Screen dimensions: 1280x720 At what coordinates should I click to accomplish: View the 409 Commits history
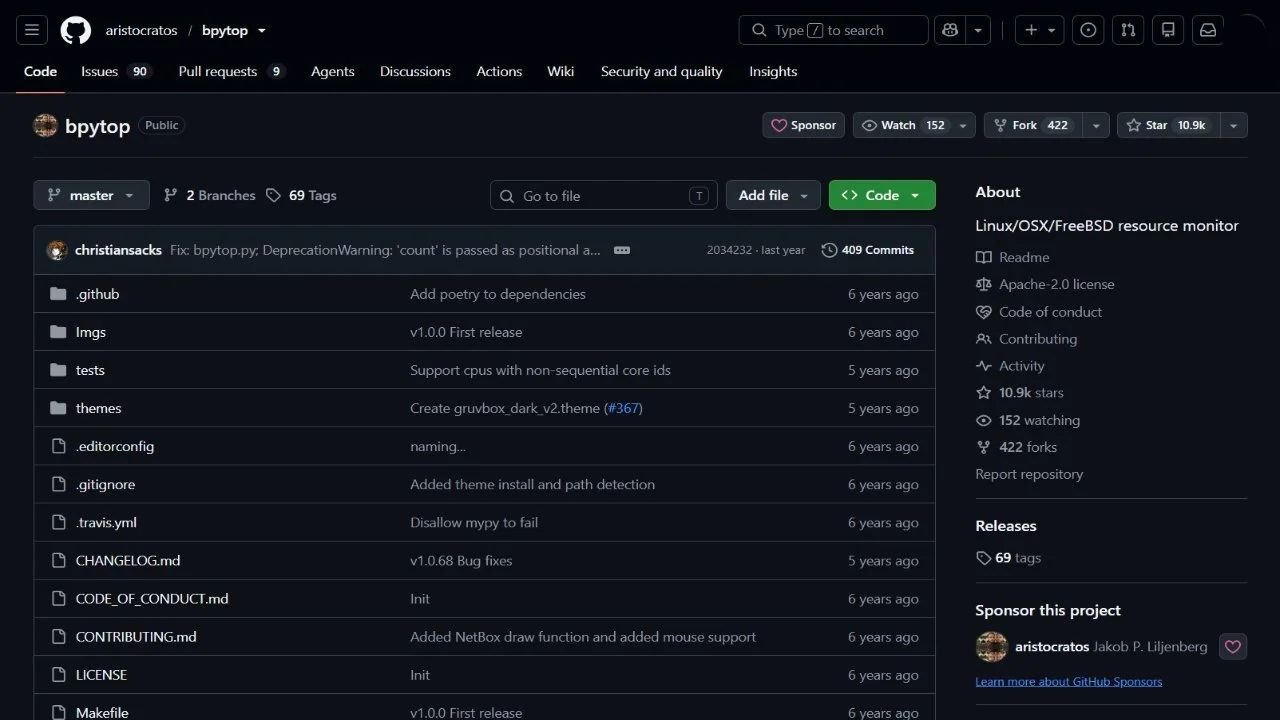[x=868, y=250]
